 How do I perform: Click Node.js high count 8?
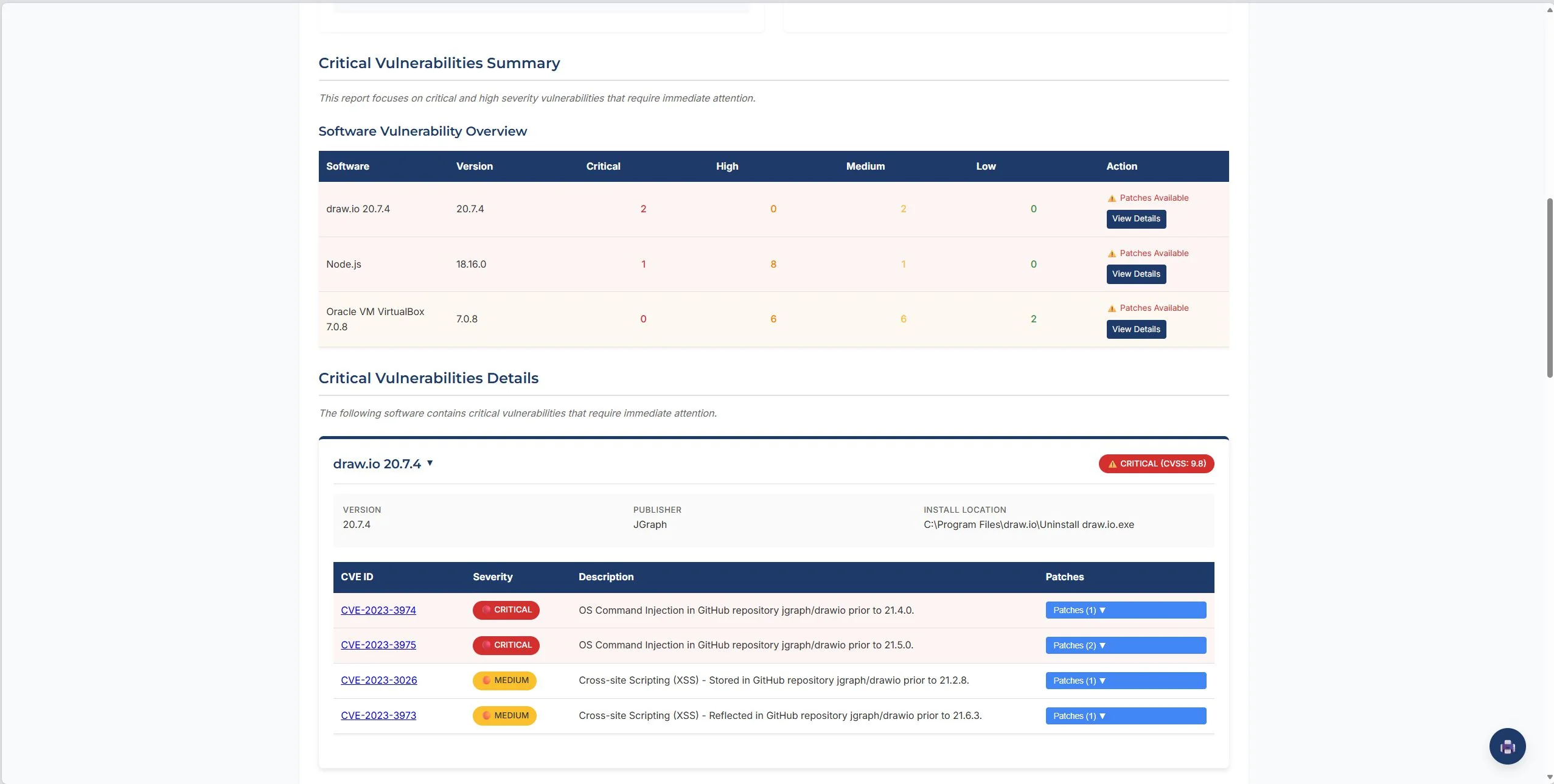click(773, 264)
